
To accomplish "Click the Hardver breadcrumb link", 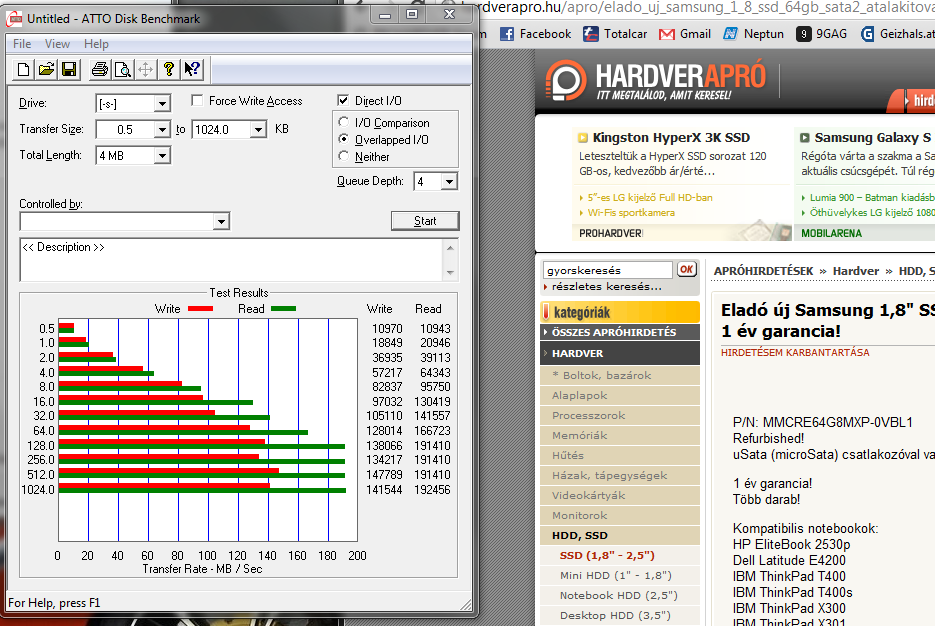I will point(856,271).
